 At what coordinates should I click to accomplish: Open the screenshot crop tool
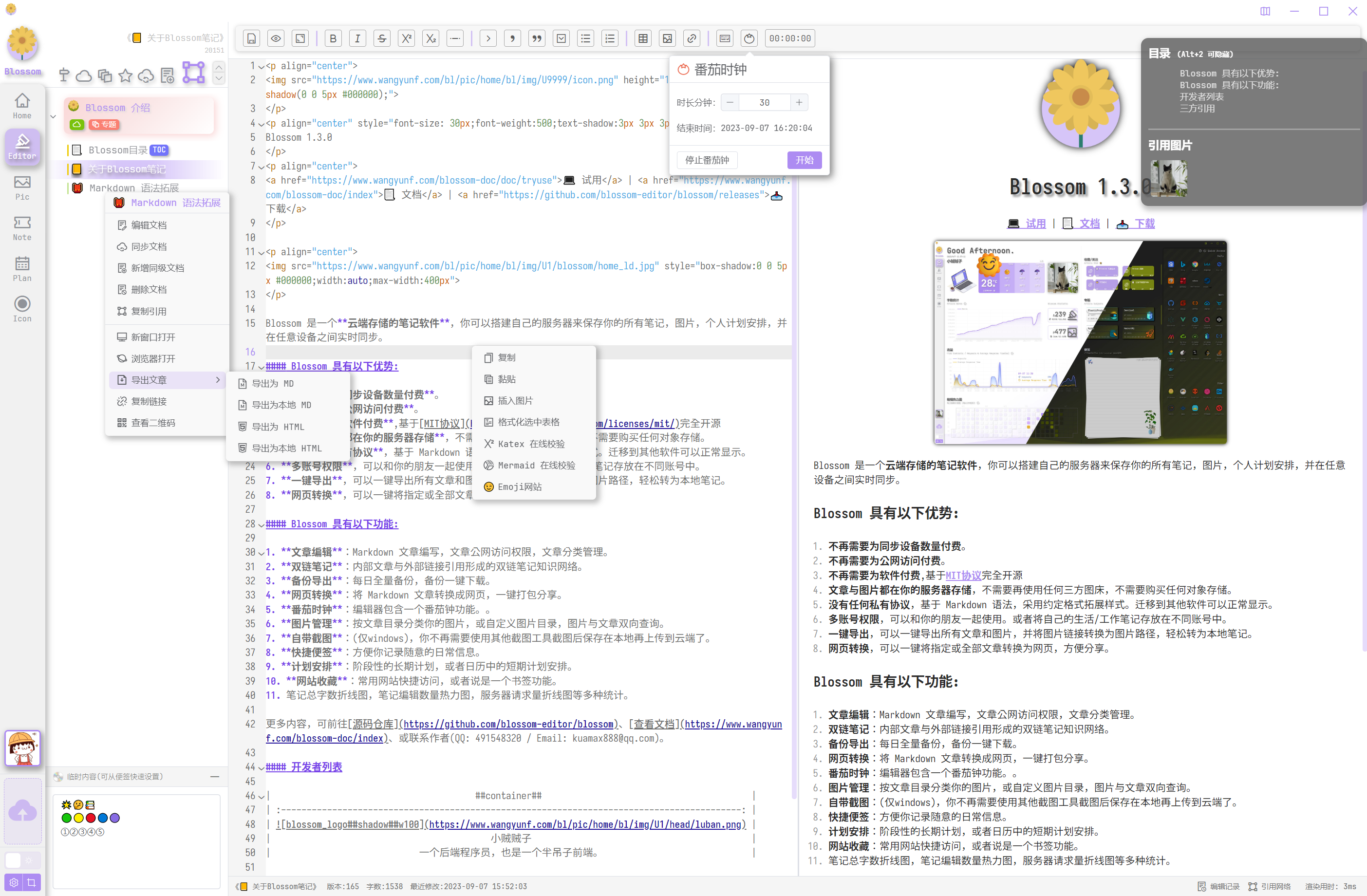point(32,882)
